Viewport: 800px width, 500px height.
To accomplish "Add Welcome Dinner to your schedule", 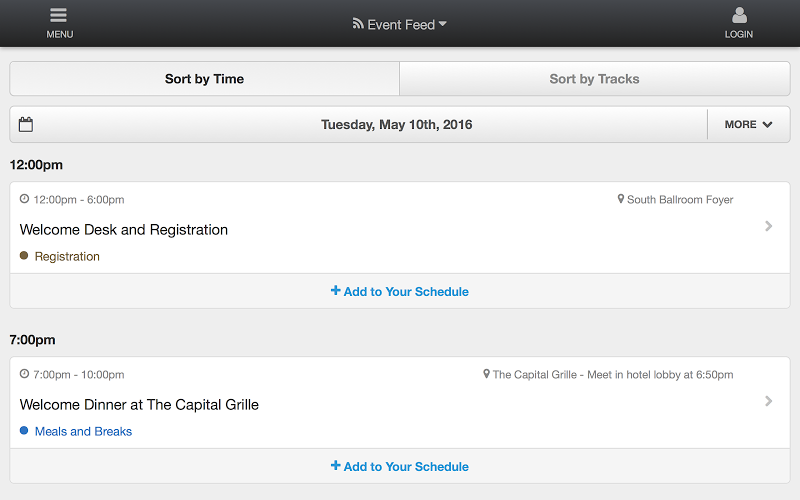I will 400,466.
